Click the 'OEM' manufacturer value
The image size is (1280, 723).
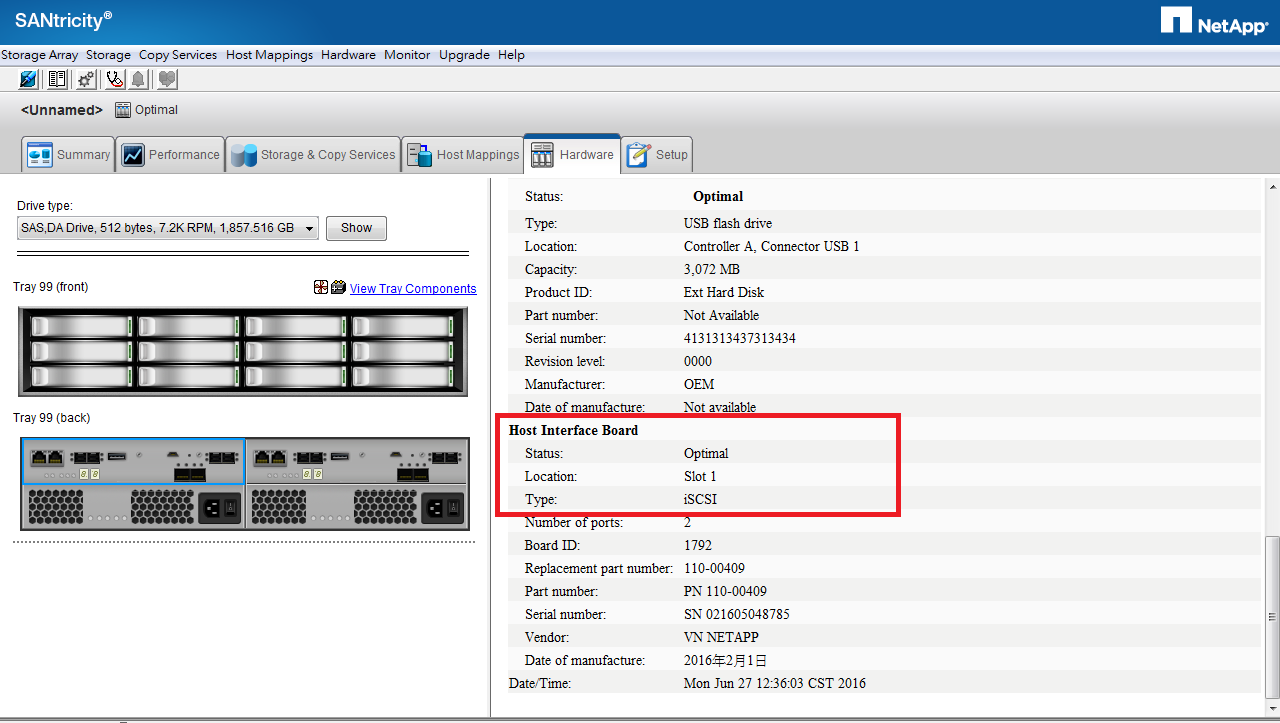[x=699, y=384]
